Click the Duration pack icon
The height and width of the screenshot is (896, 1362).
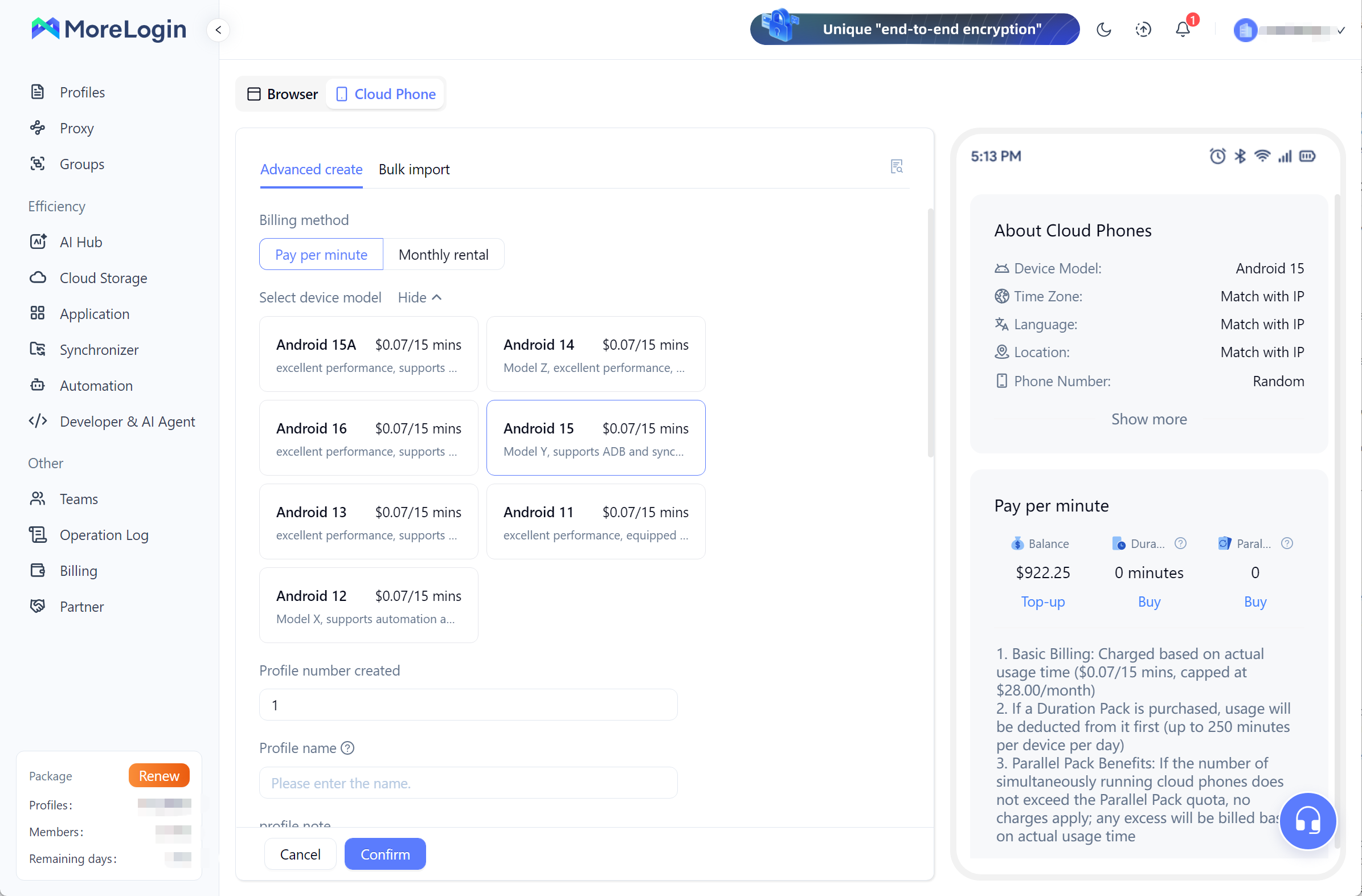coord(1118,543)
